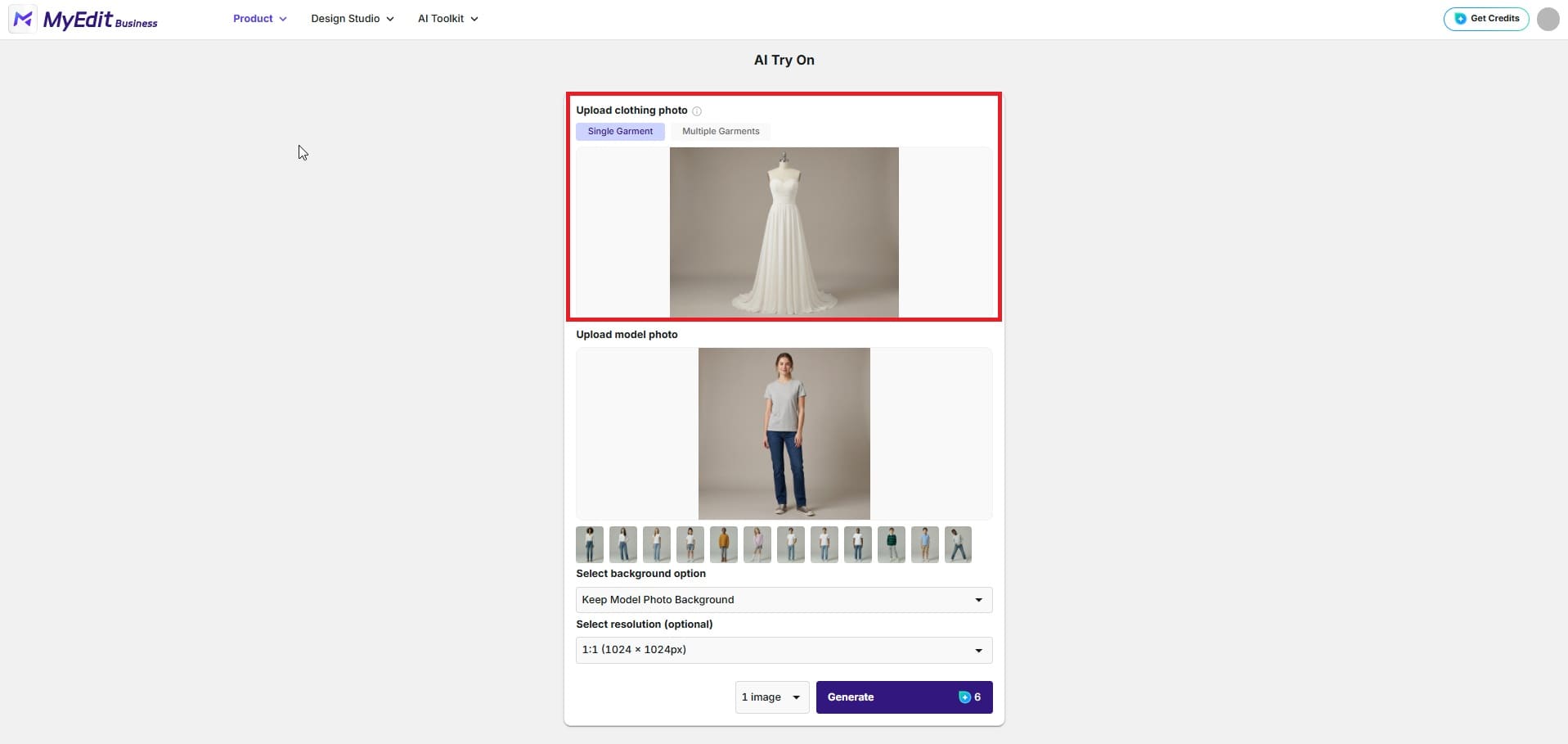Click the chevron on the background option dropdown
The width and height of the screenshot is (1568, 744).
(x=978, y=599)
